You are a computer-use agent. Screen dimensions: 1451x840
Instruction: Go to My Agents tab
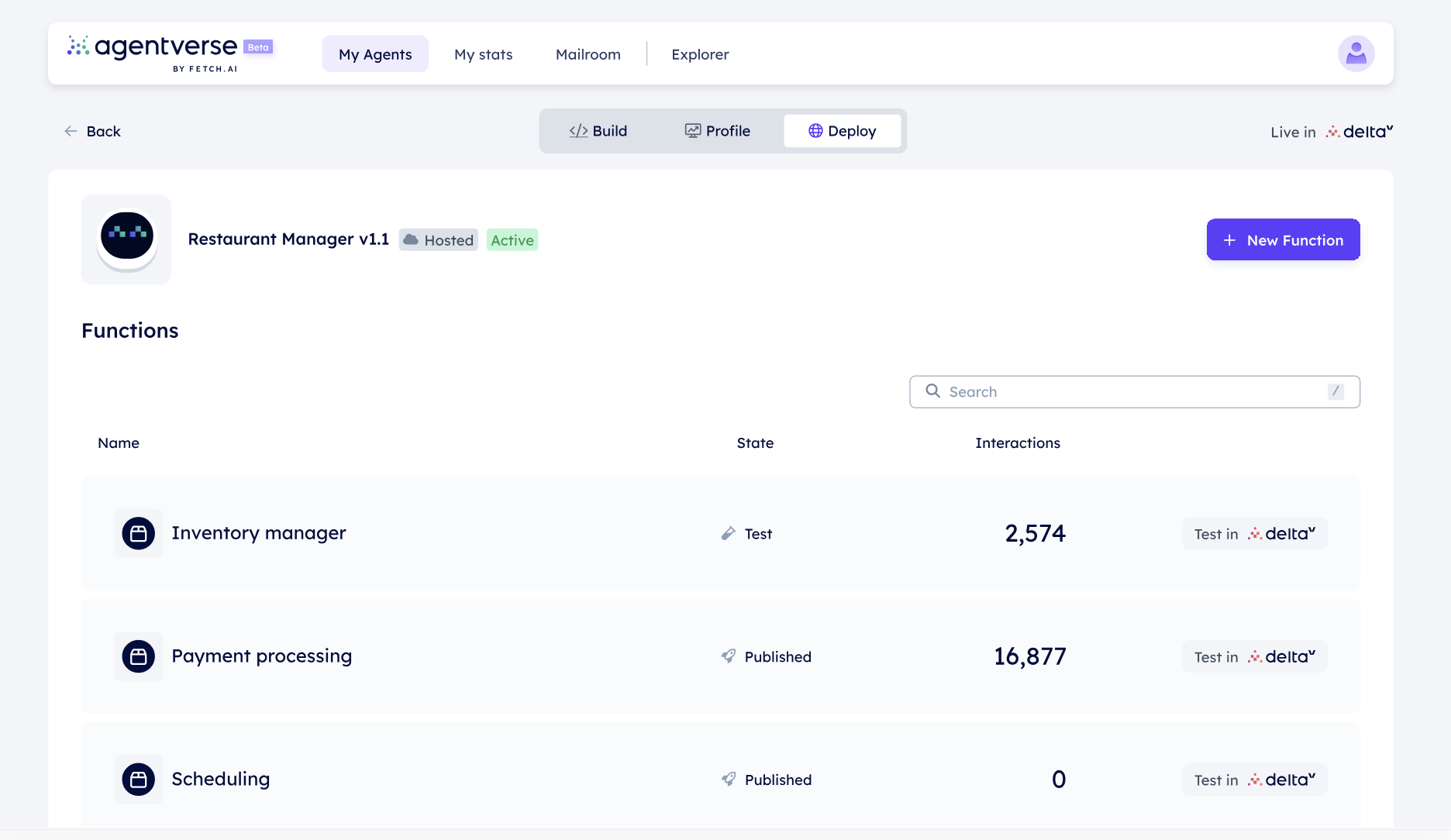click(375, 53)
